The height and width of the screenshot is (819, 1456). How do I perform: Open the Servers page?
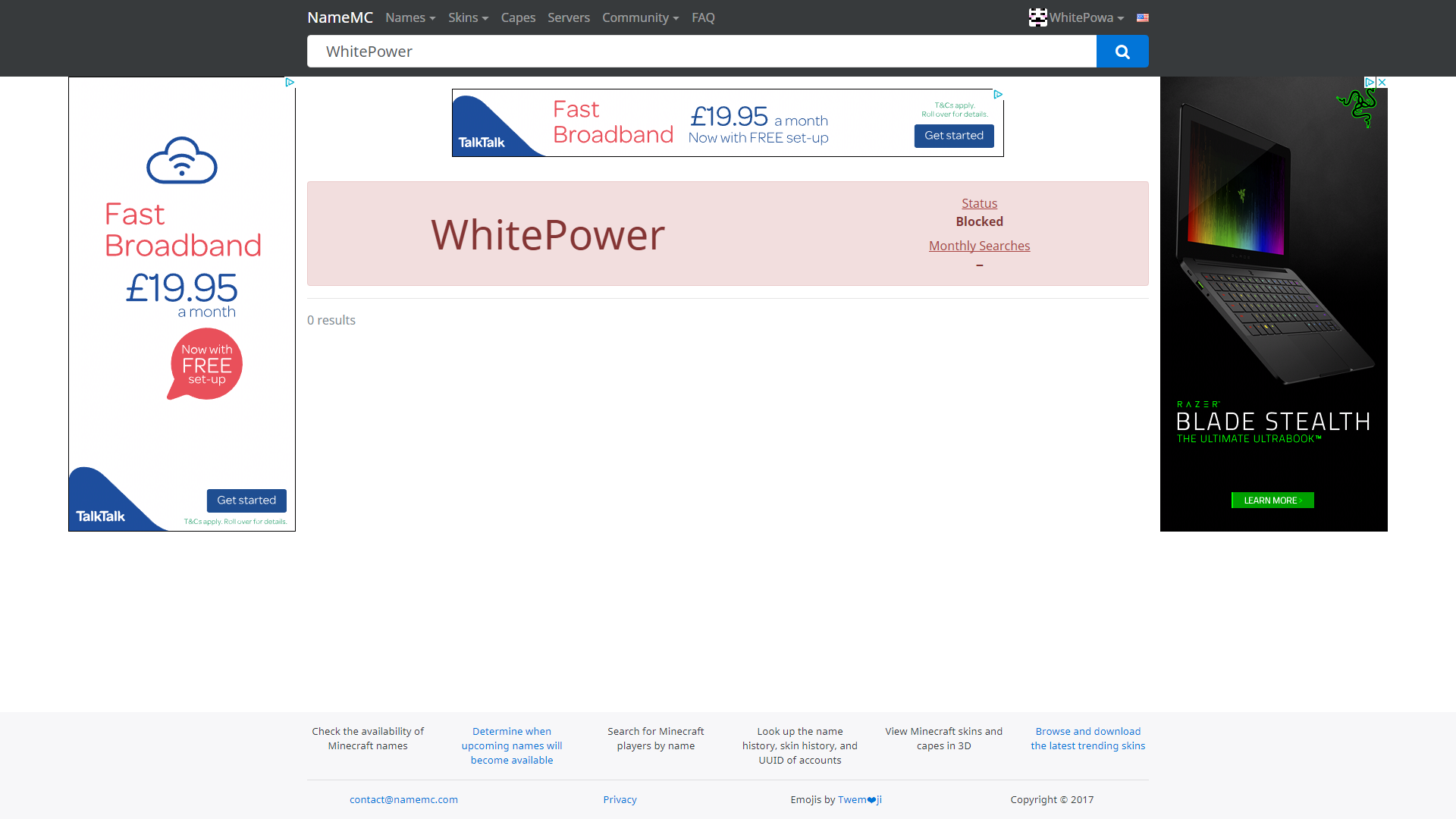click(x=568, y=17)
